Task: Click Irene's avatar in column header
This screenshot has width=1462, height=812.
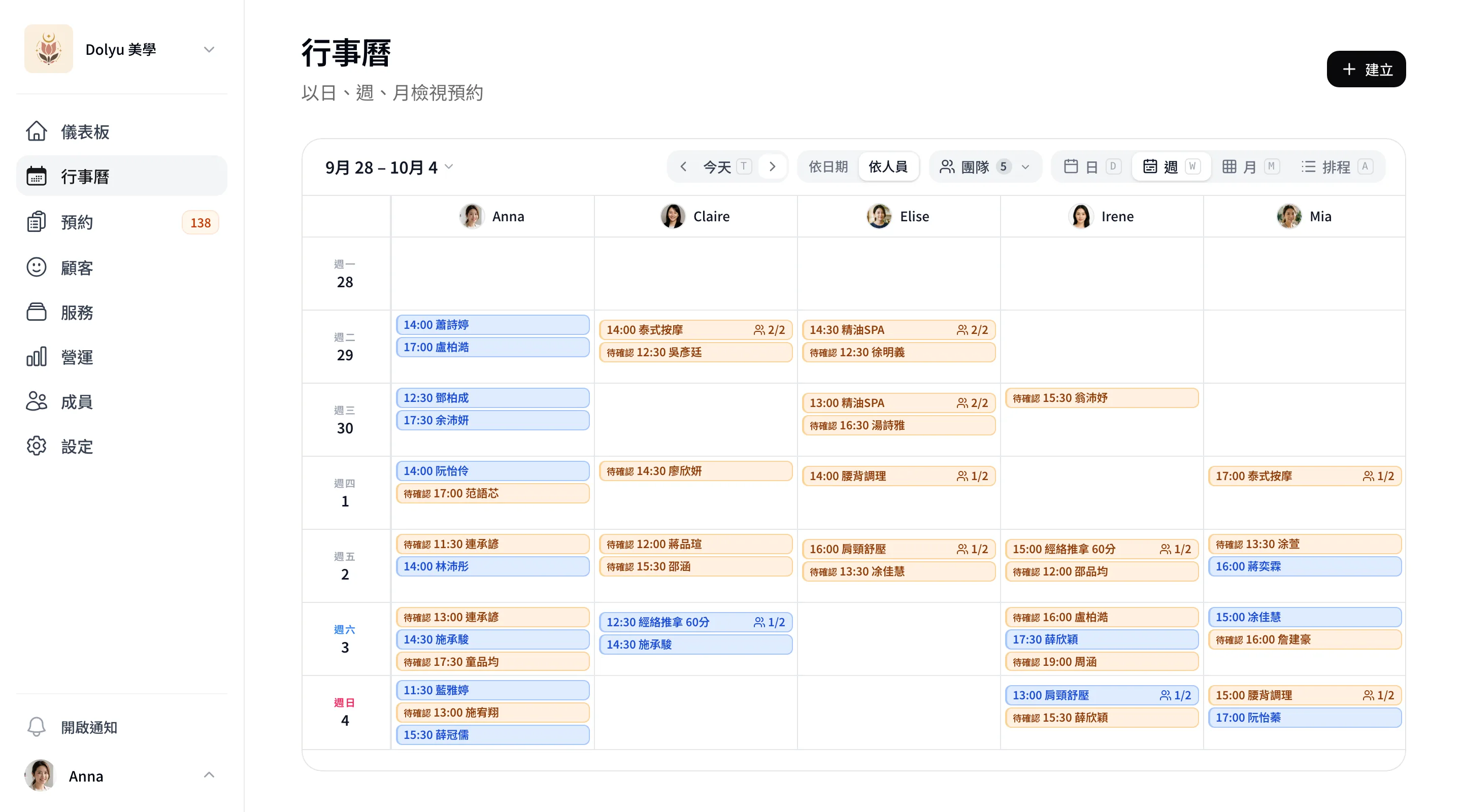Action: [1081, 216]
